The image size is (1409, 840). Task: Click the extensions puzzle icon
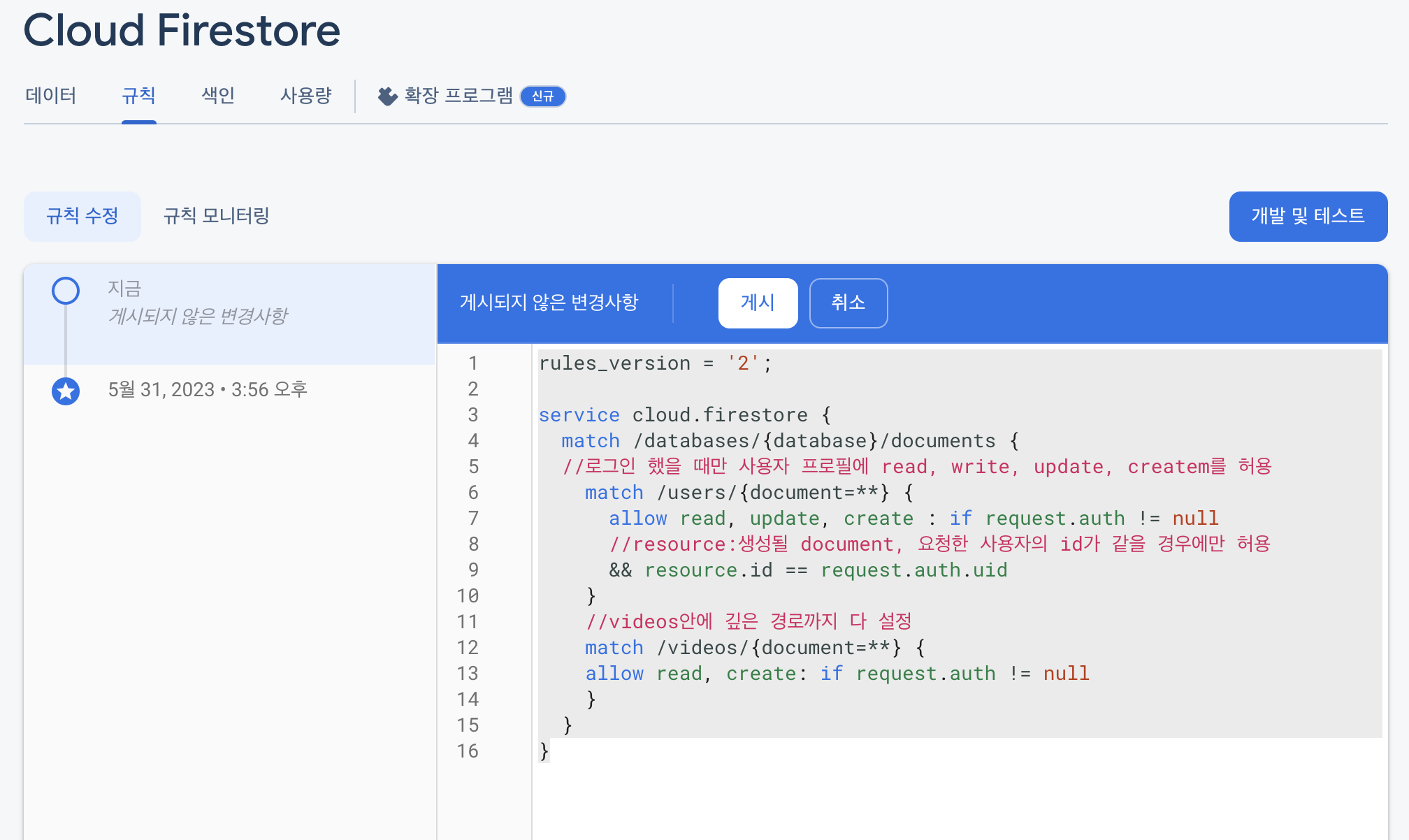(387, 96)
